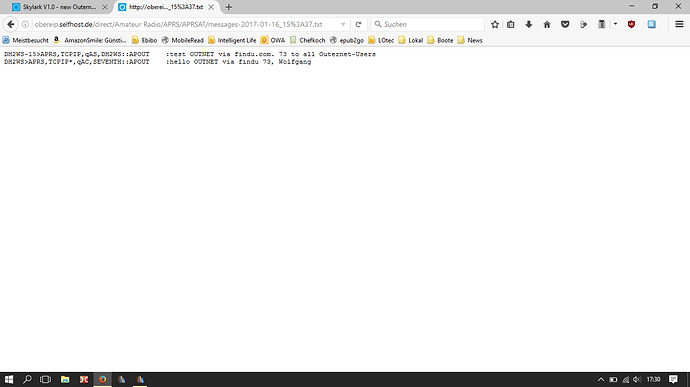Image resolution: width=690 pixels, height=387 pixels.
Task: Open File Explorer from the taskbar
Action: (65, 380)
